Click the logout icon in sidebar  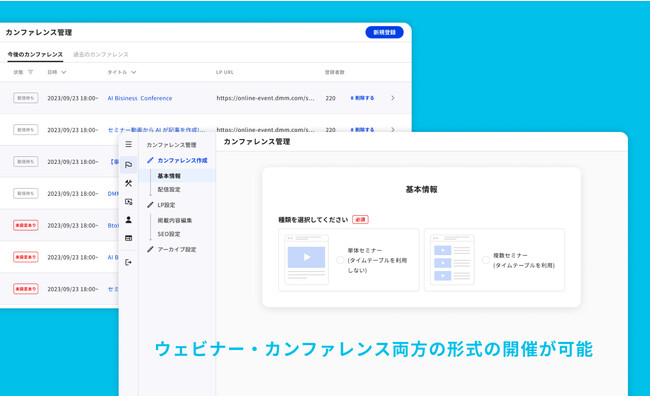pyautogui.click(x=129, y=262)
